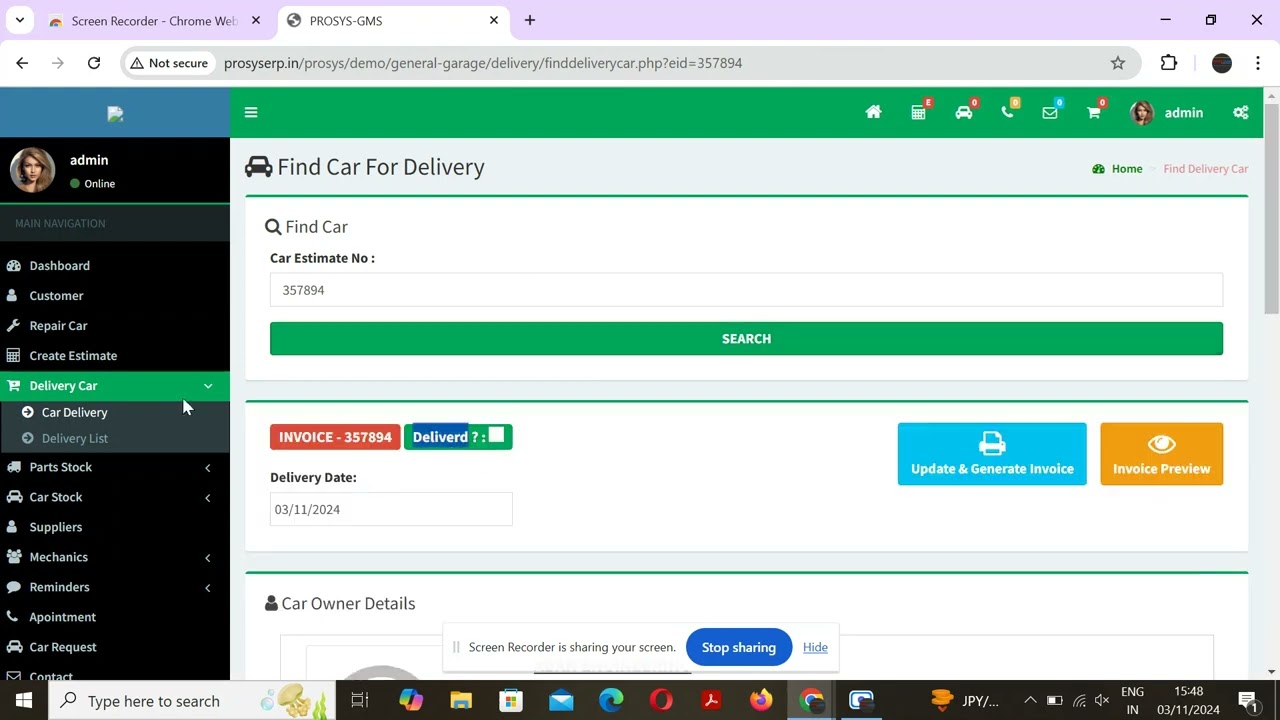This screenshot has width=1280, height=720.
Task: Open Invoice Preview button
Action: click(1161, 454)
